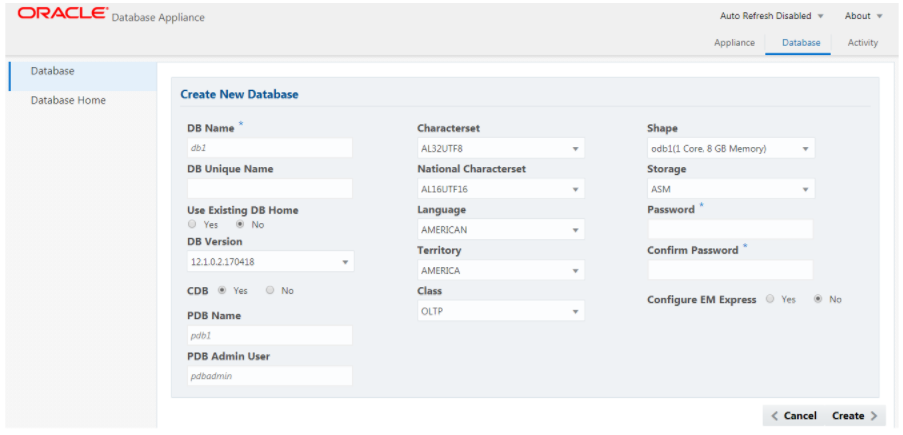The width and height of the screenshot is (903, 435).
Task: Select Yes for Configure EM Express
Action: [770, 300]
